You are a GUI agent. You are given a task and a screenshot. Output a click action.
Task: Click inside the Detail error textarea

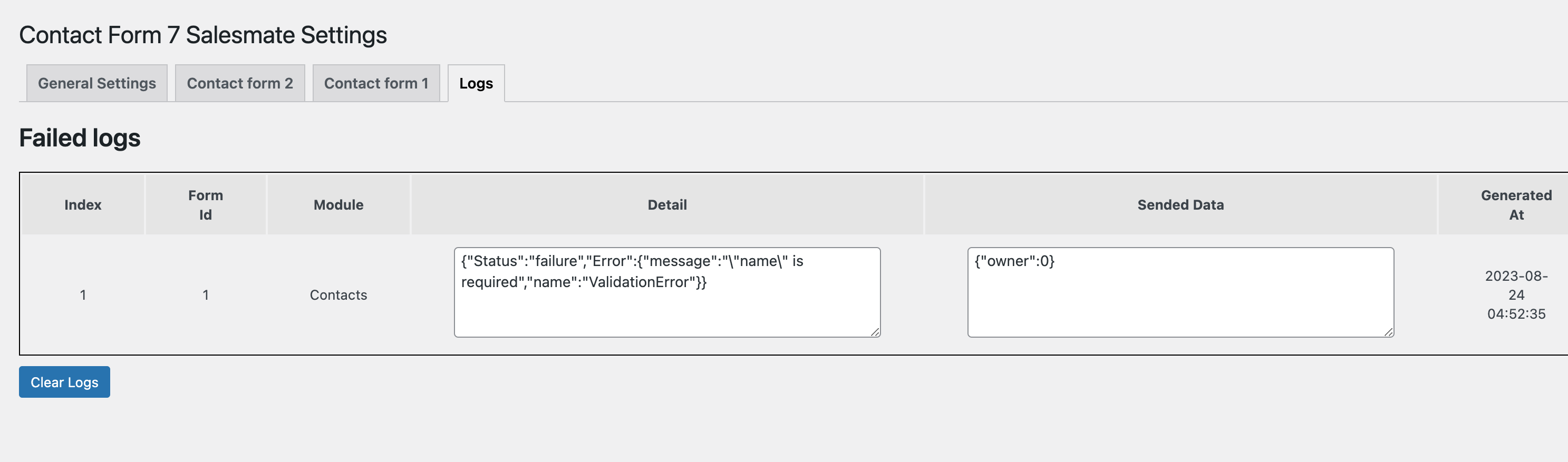pyautogui.click(x=667, y=292)
